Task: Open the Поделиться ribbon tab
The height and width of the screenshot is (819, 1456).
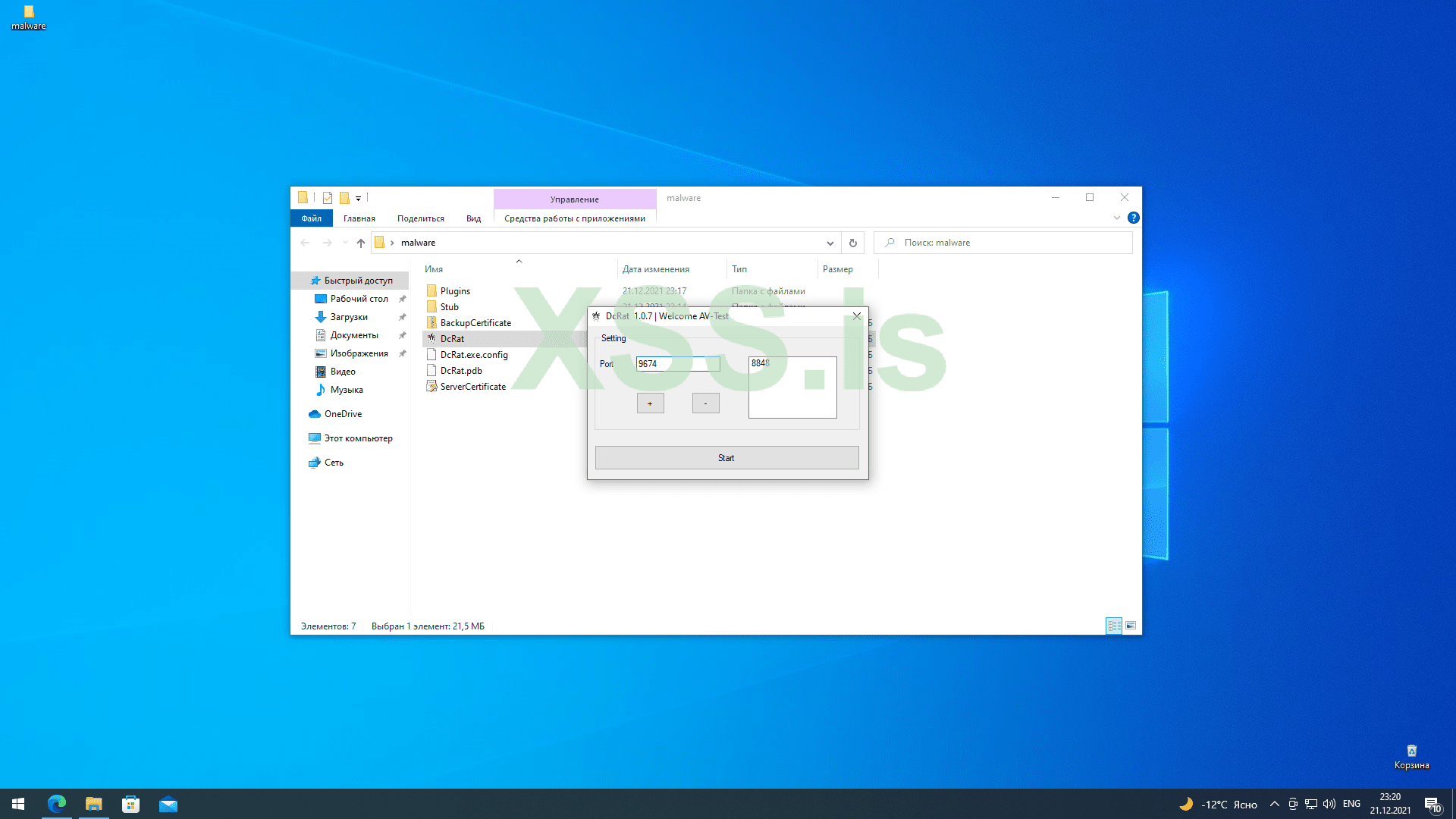Action: tap(420, 218)
